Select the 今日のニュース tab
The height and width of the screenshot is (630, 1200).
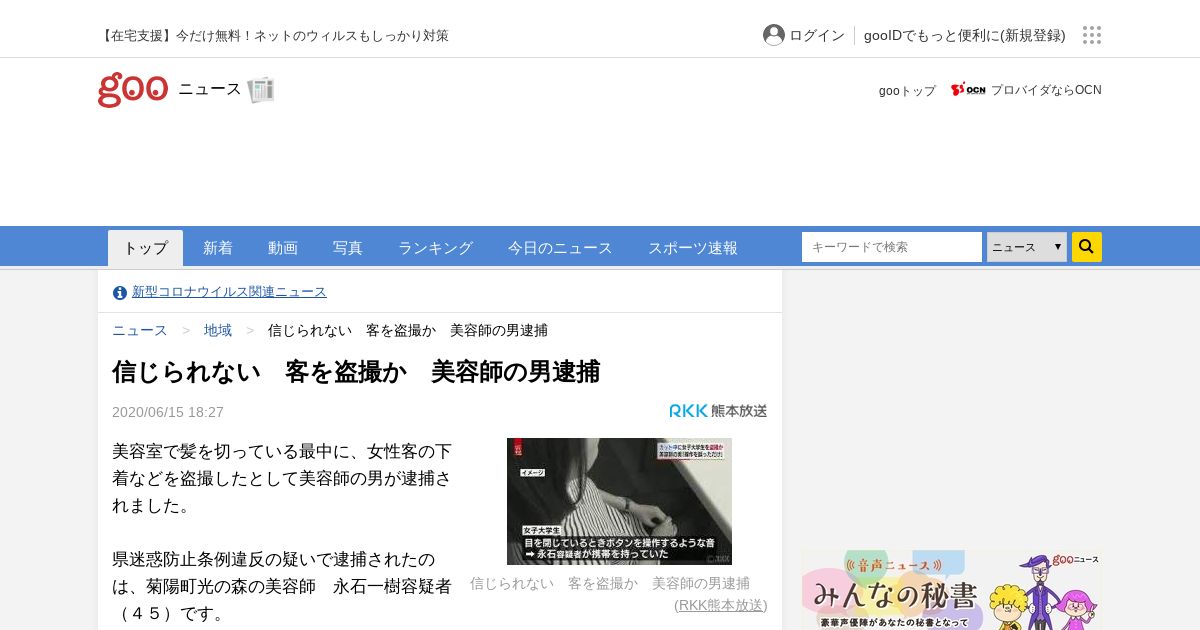pyautogui.click(x=560, y=248)
